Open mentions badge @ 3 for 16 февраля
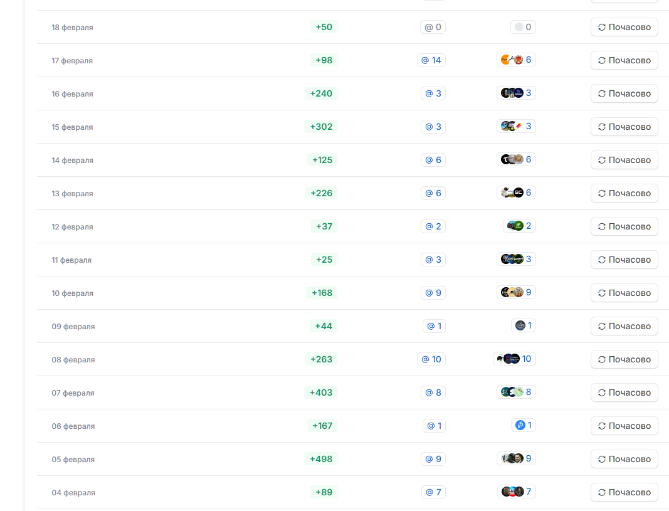 433,94
